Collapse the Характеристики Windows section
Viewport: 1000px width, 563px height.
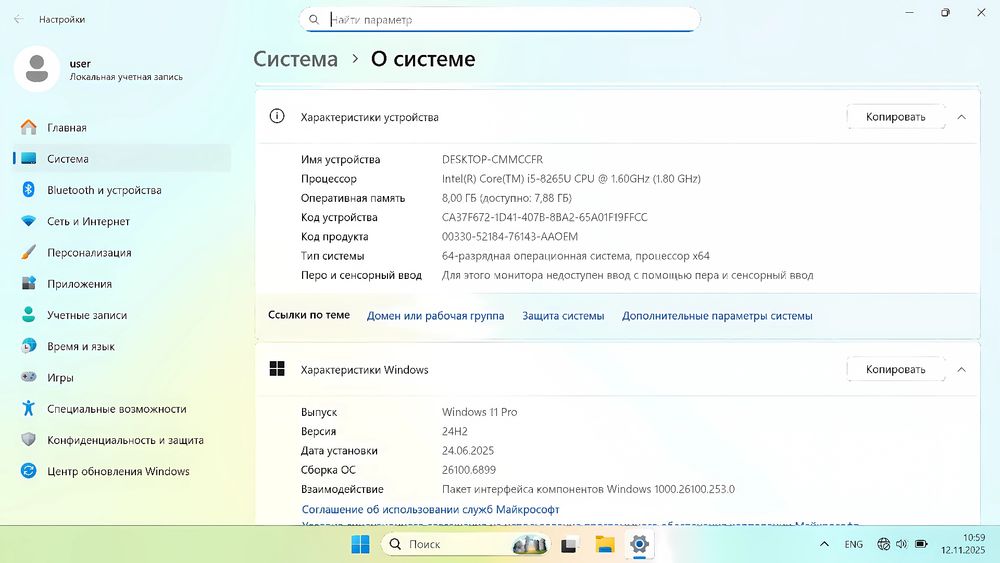pos(962,369)
